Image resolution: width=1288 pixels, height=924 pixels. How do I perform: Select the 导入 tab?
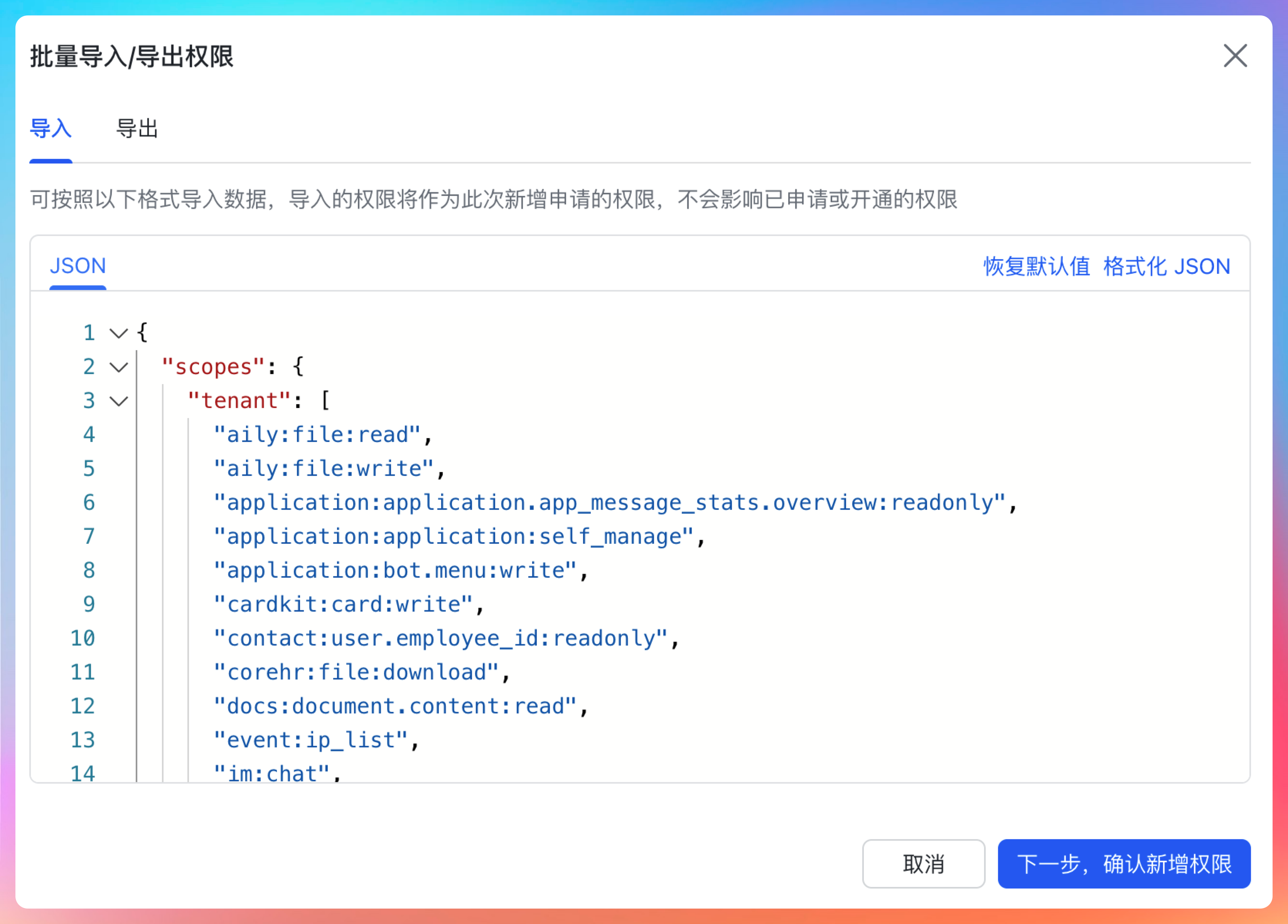tap(51, 129)
